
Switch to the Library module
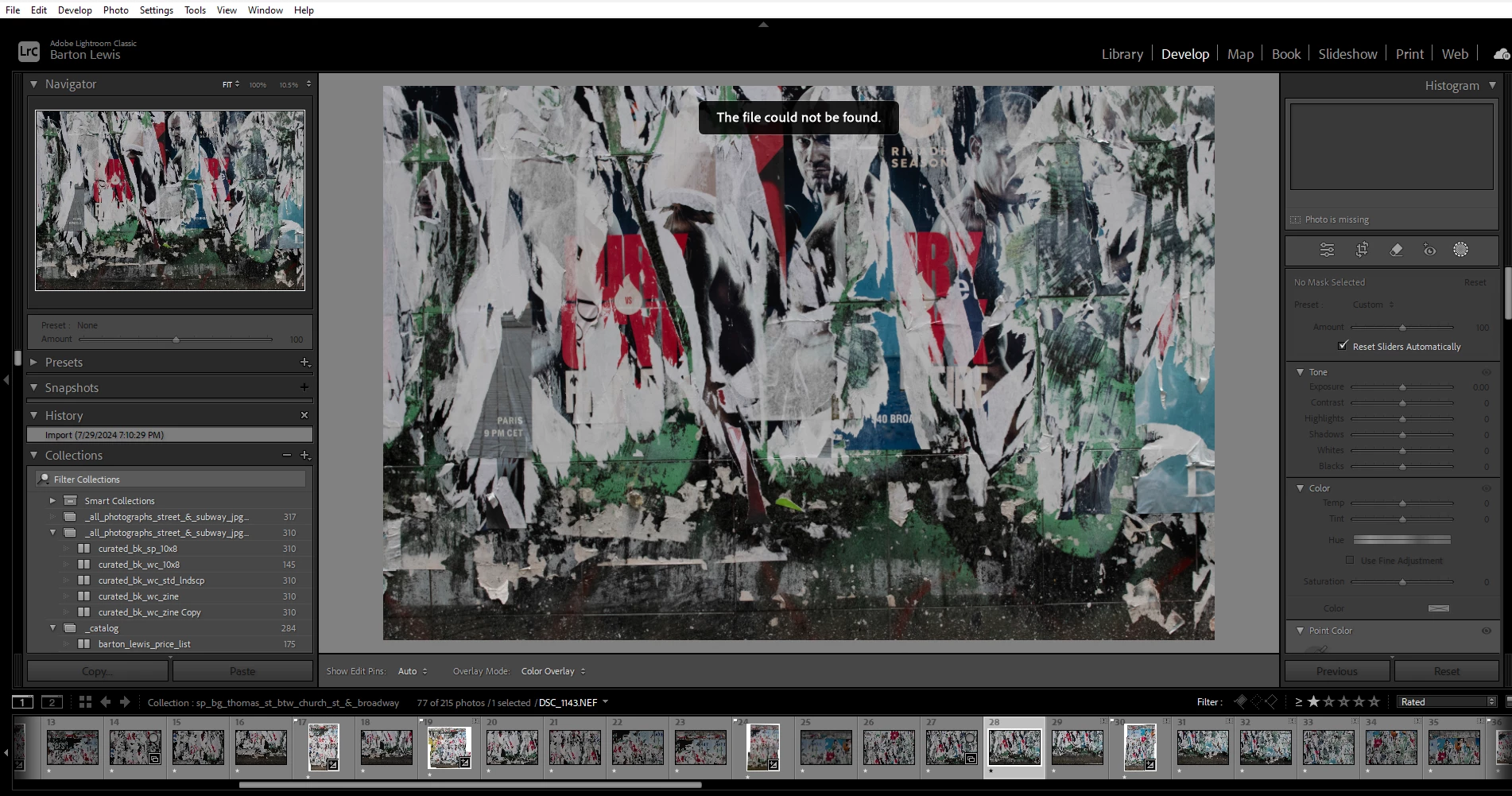click(x=1122, y=54)
